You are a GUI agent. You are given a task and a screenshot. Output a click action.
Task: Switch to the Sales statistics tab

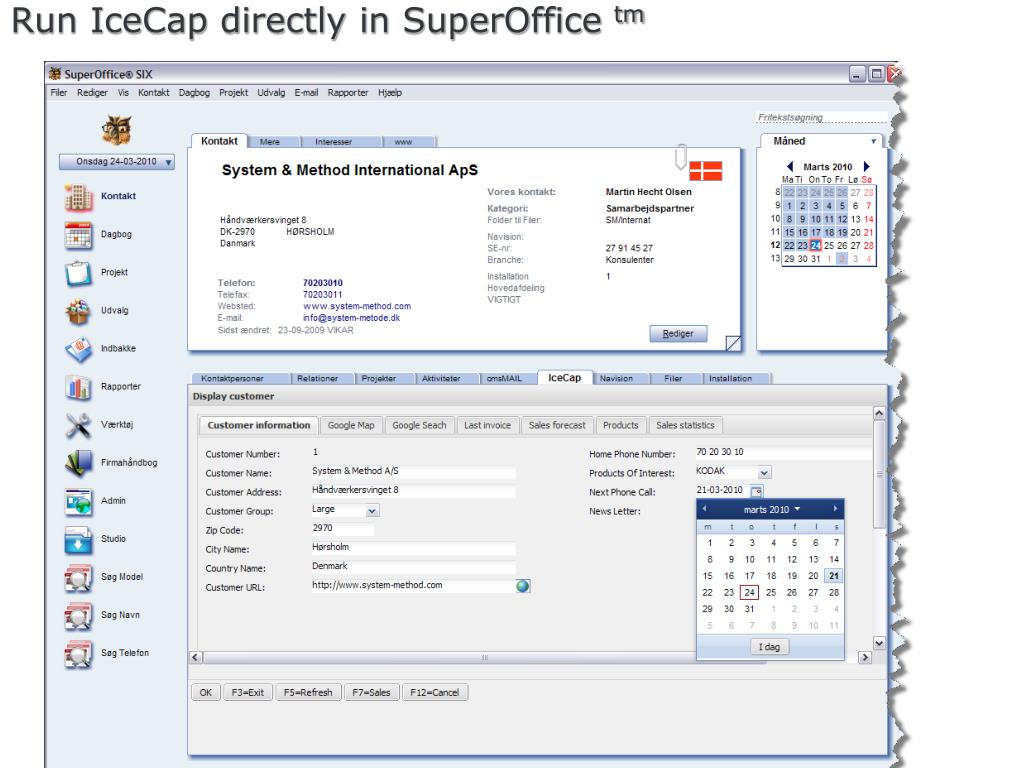[685, 425]
